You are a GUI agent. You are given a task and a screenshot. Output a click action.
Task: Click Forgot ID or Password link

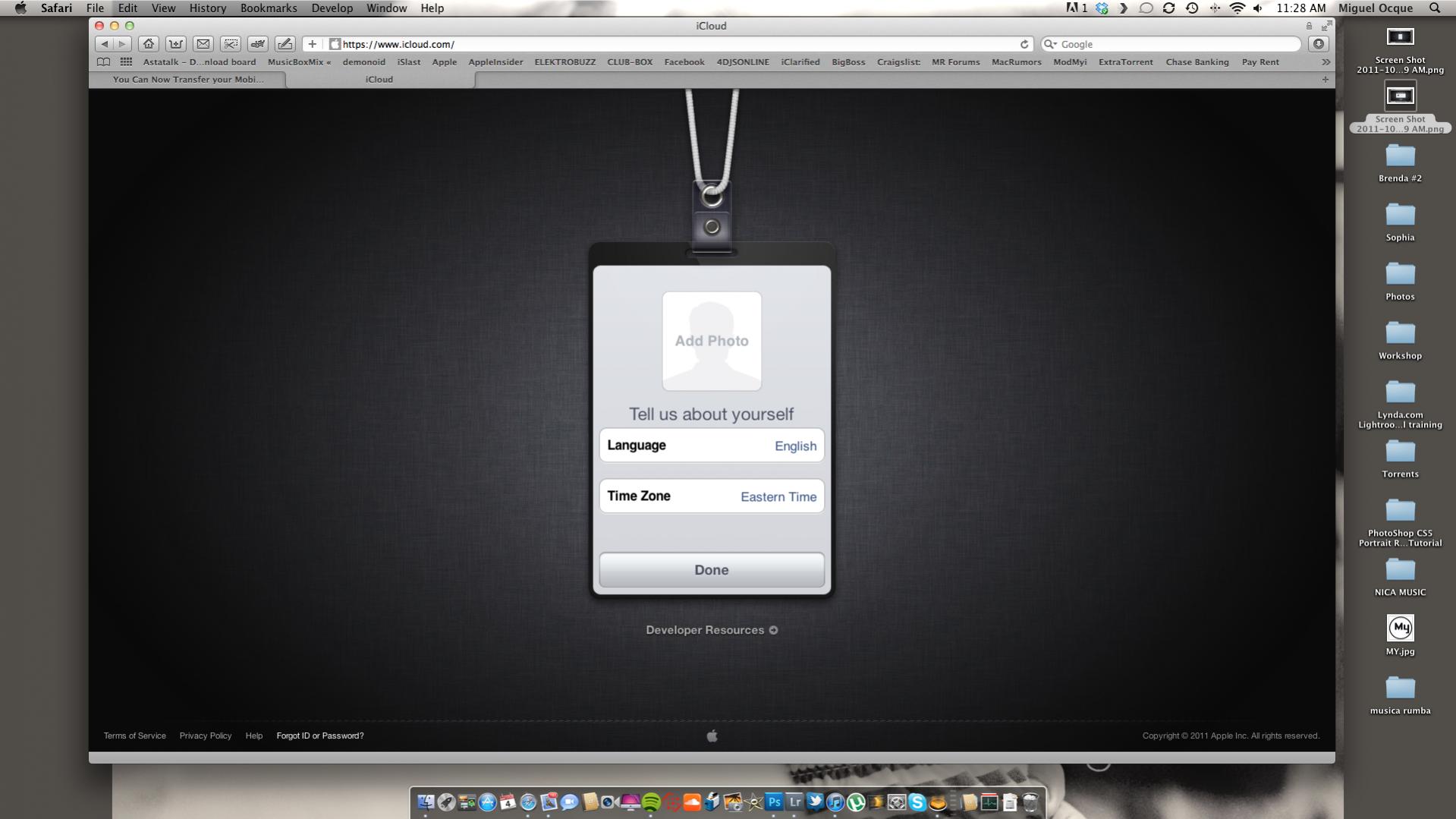click(320, 736)
